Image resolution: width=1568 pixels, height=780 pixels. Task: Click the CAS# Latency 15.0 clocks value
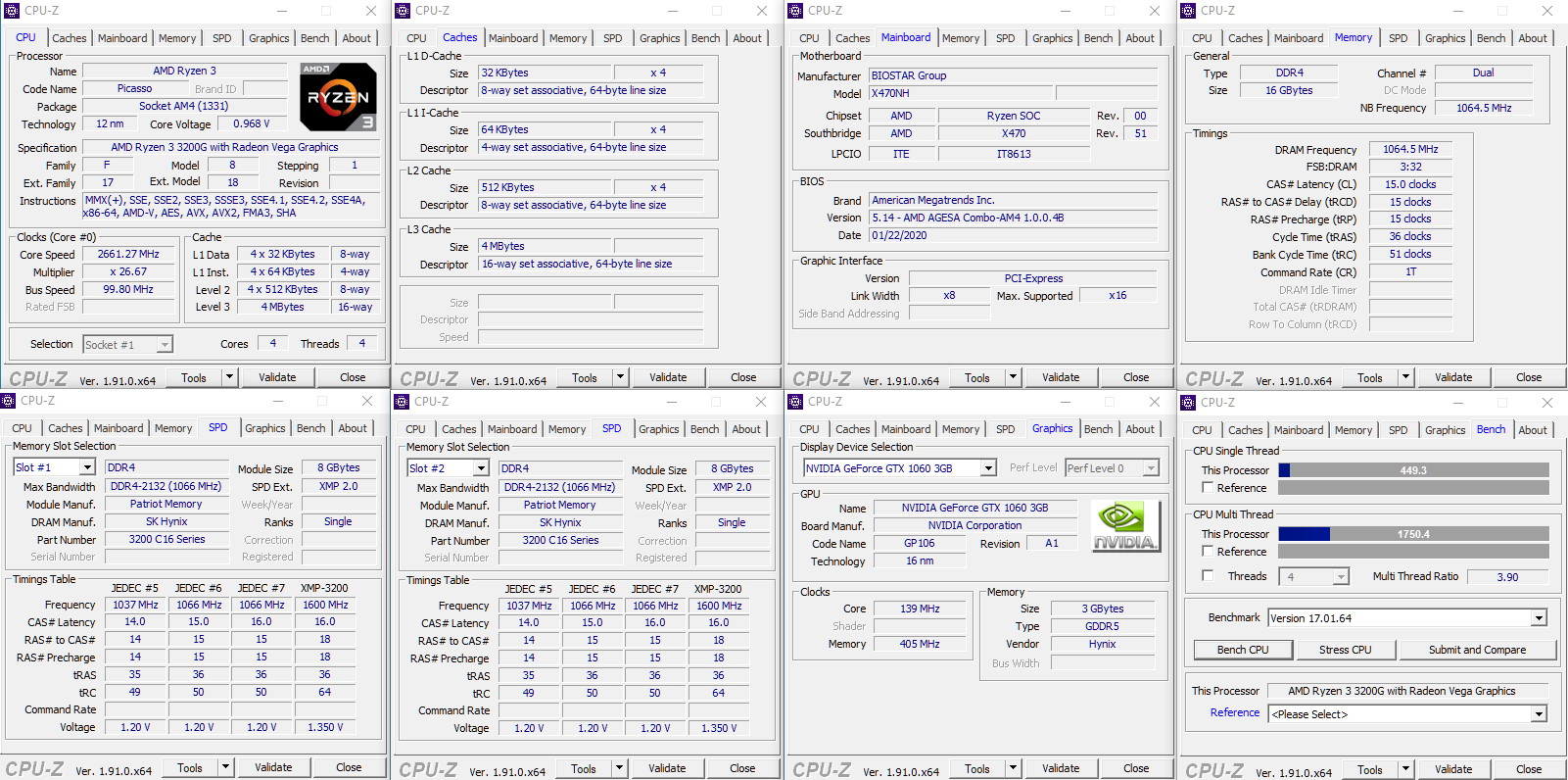pyautogui.click(x=1410, y=184)
